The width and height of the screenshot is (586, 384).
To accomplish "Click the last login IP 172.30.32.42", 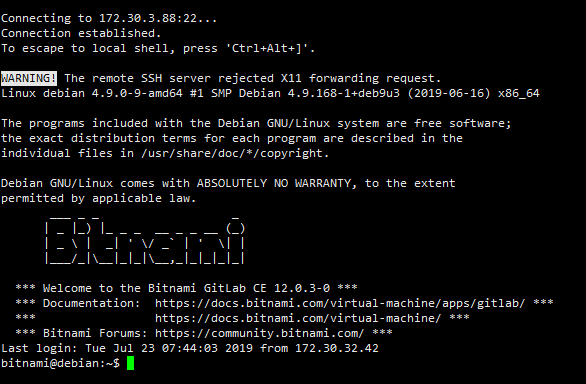I will pos(337,348).
